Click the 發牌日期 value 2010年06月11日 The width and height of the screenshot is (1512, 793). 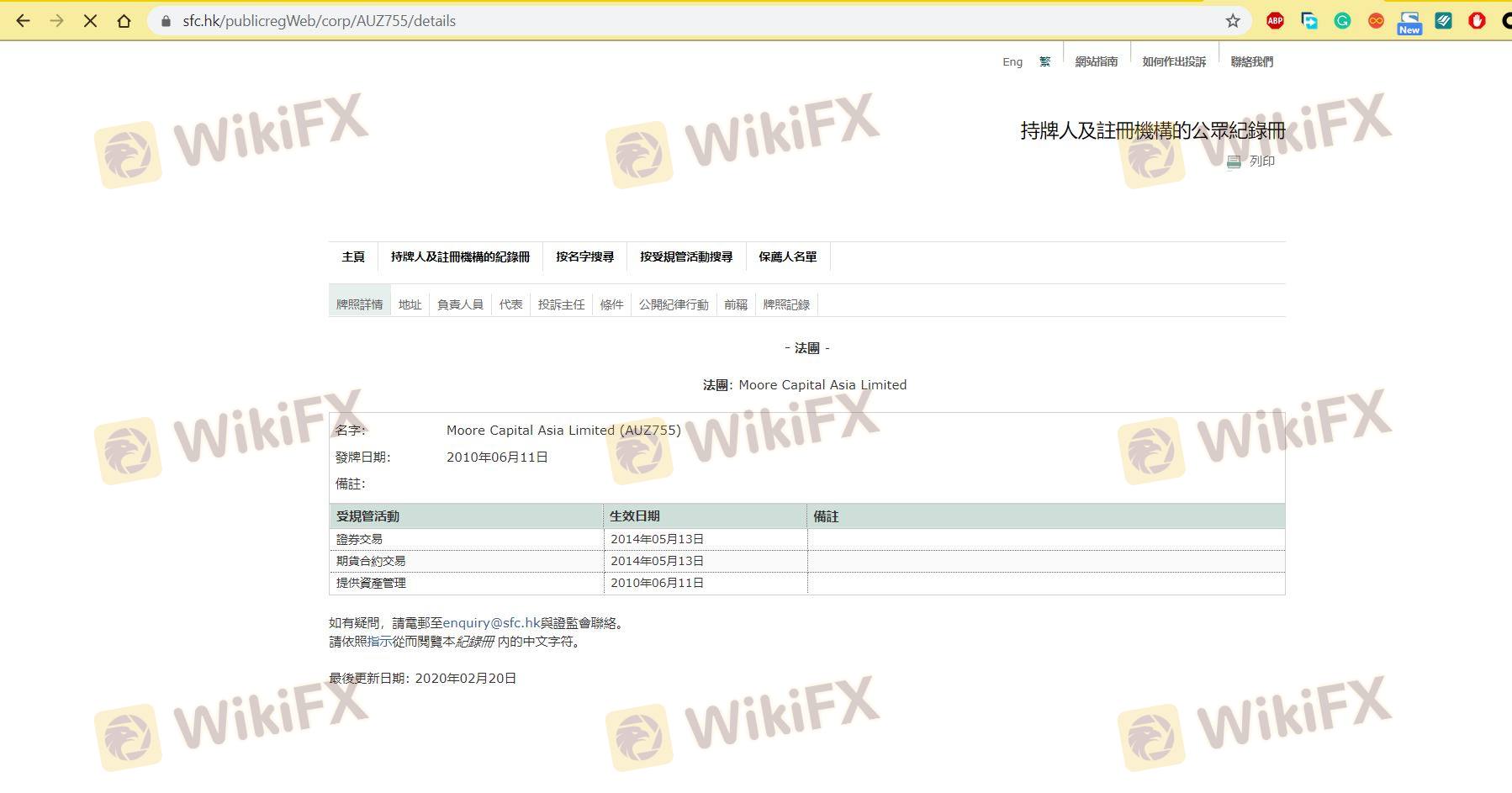tap(497, 457)
